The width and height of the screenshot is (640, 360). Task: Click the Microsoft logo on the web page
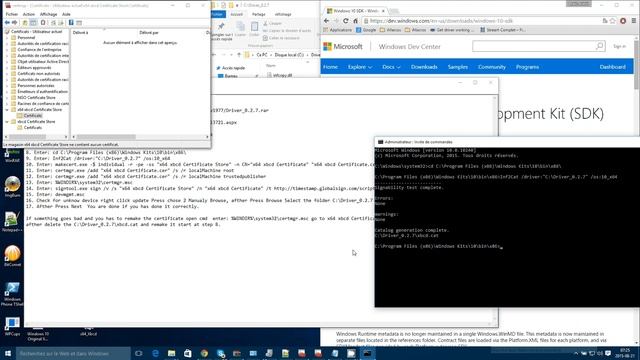342,47
